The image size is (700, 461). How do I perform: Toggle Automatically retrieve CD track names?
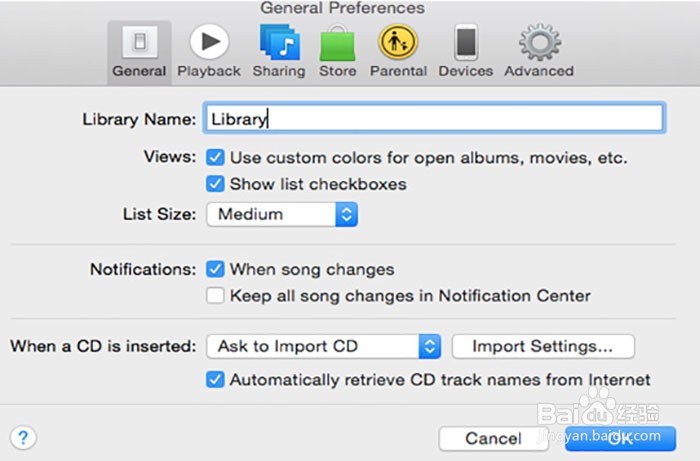click(x=214, y=380)
